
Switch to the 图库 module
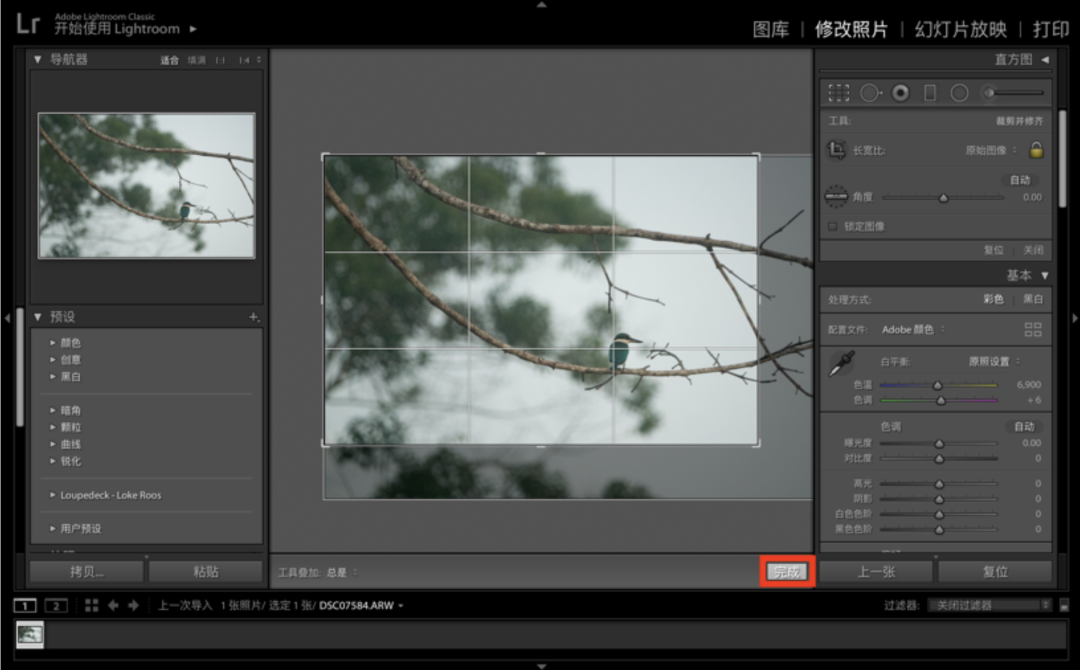click(770, 29)
